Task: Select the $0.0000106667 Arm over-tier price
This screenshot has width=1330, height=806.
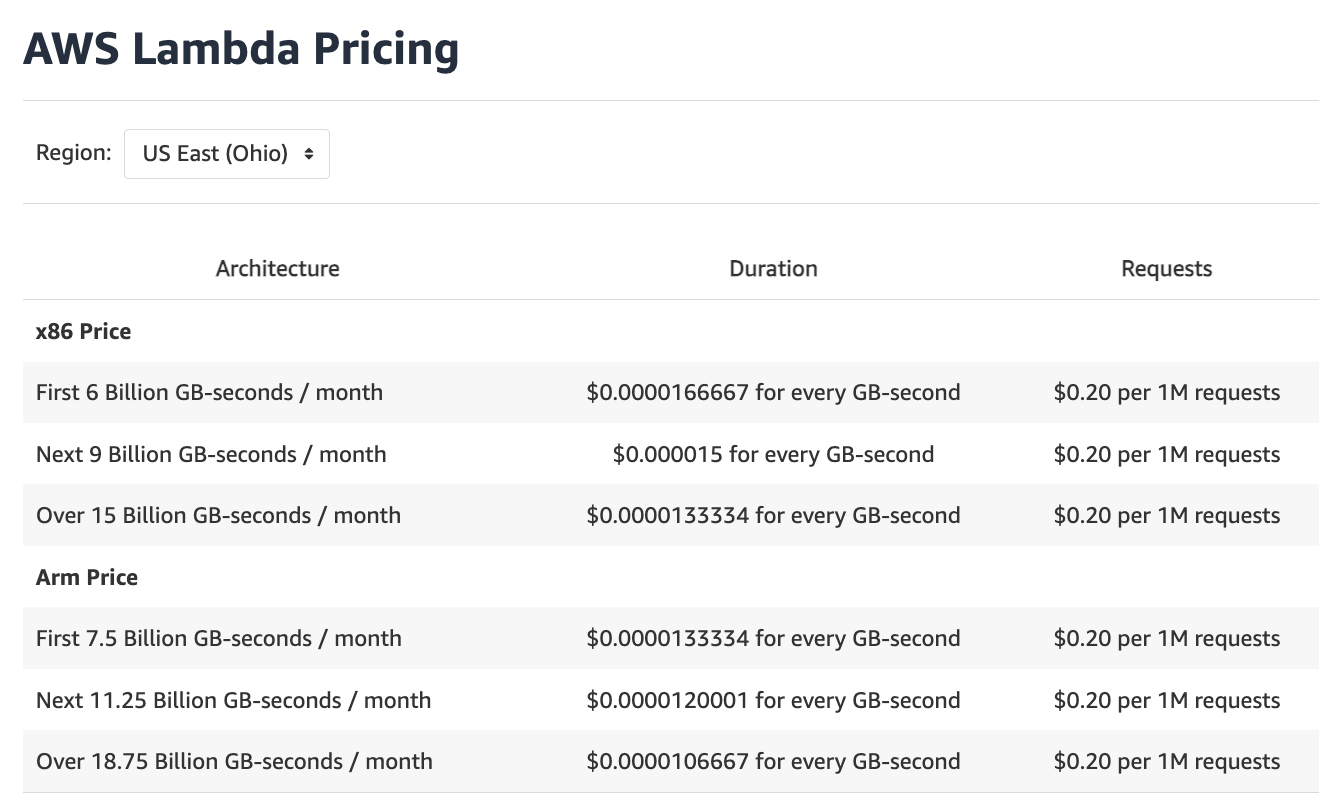Action: tap(773, 761)
